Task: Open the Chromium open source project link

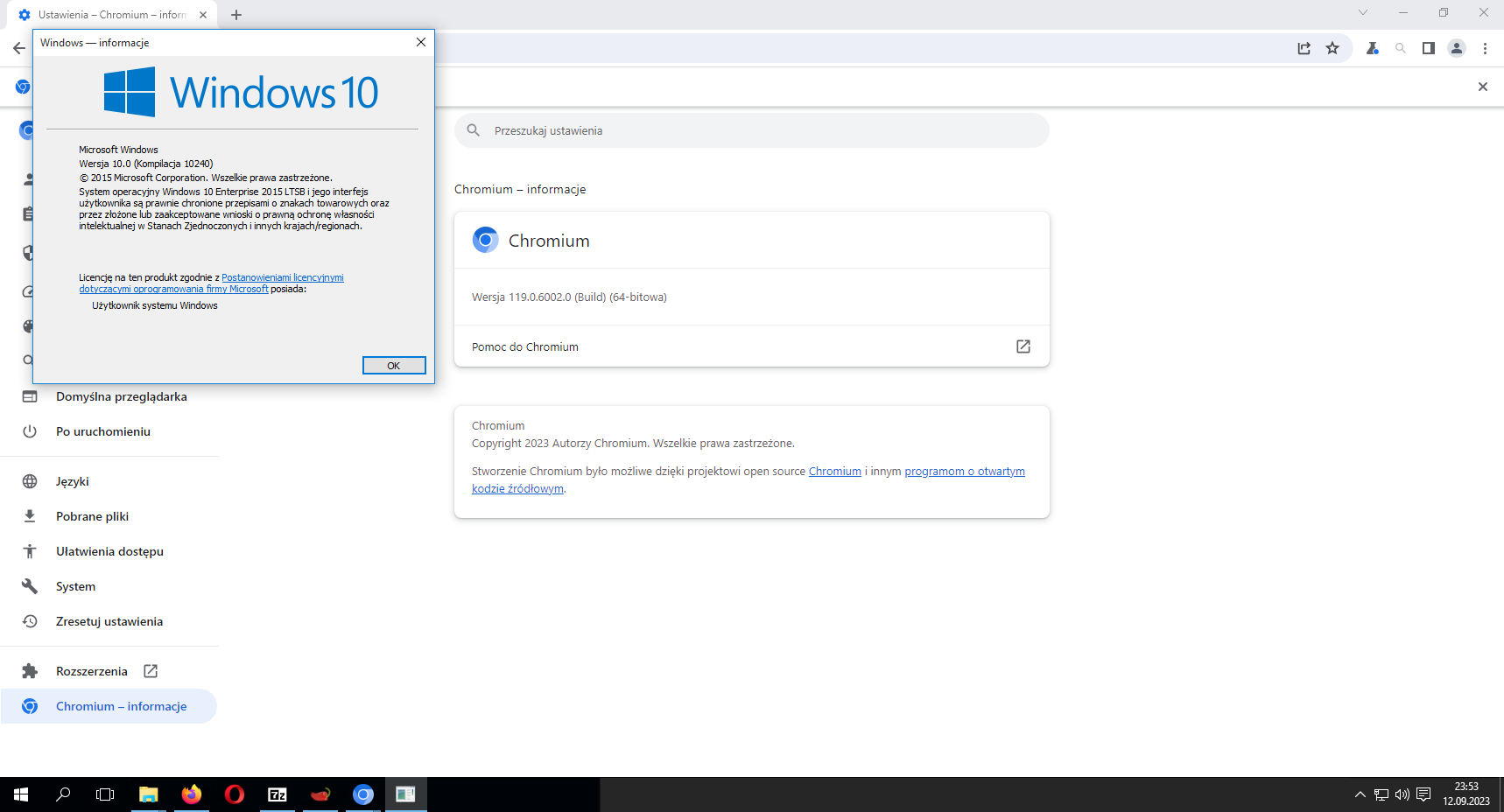Action: 834,471
